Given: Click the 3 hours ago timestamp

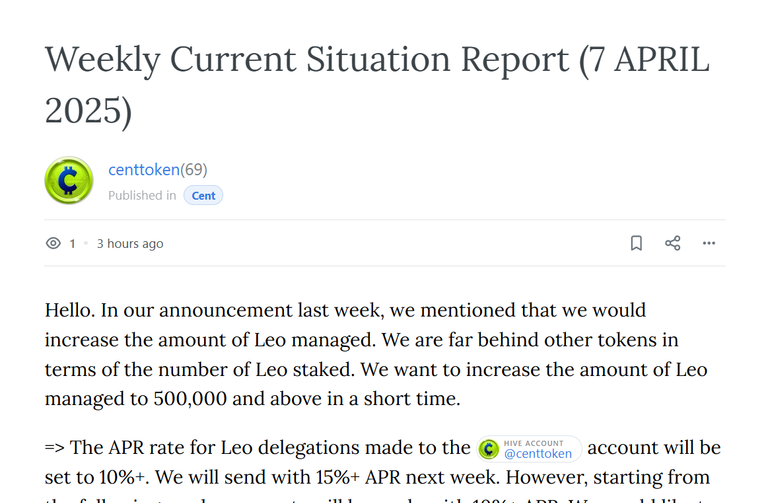Looking at the screenshot, I should pyautogui.click(x=130, y=243).
